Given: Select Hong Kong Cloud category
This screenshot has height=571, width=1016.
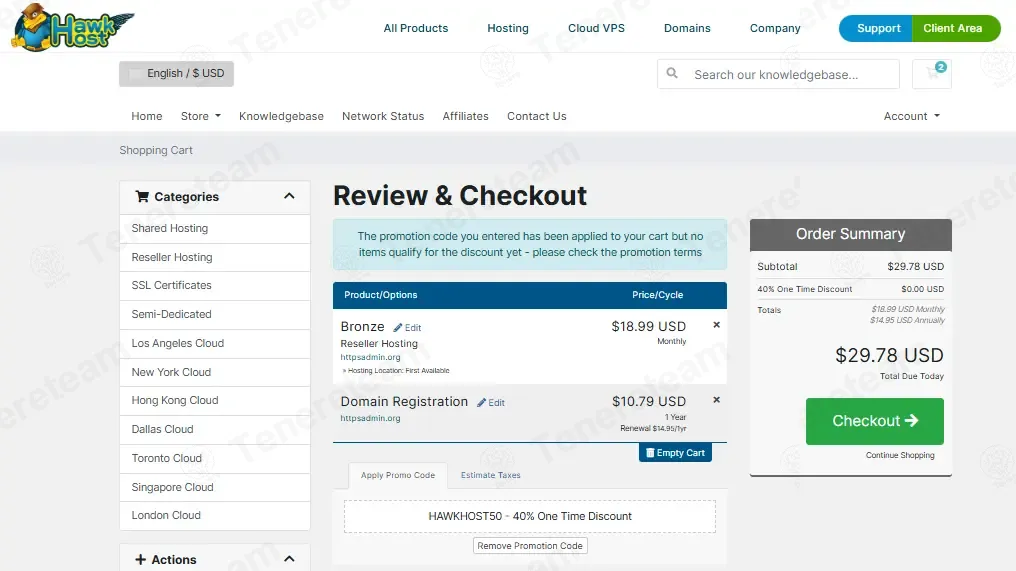Looking at the screenshot, I should [214, 401].
